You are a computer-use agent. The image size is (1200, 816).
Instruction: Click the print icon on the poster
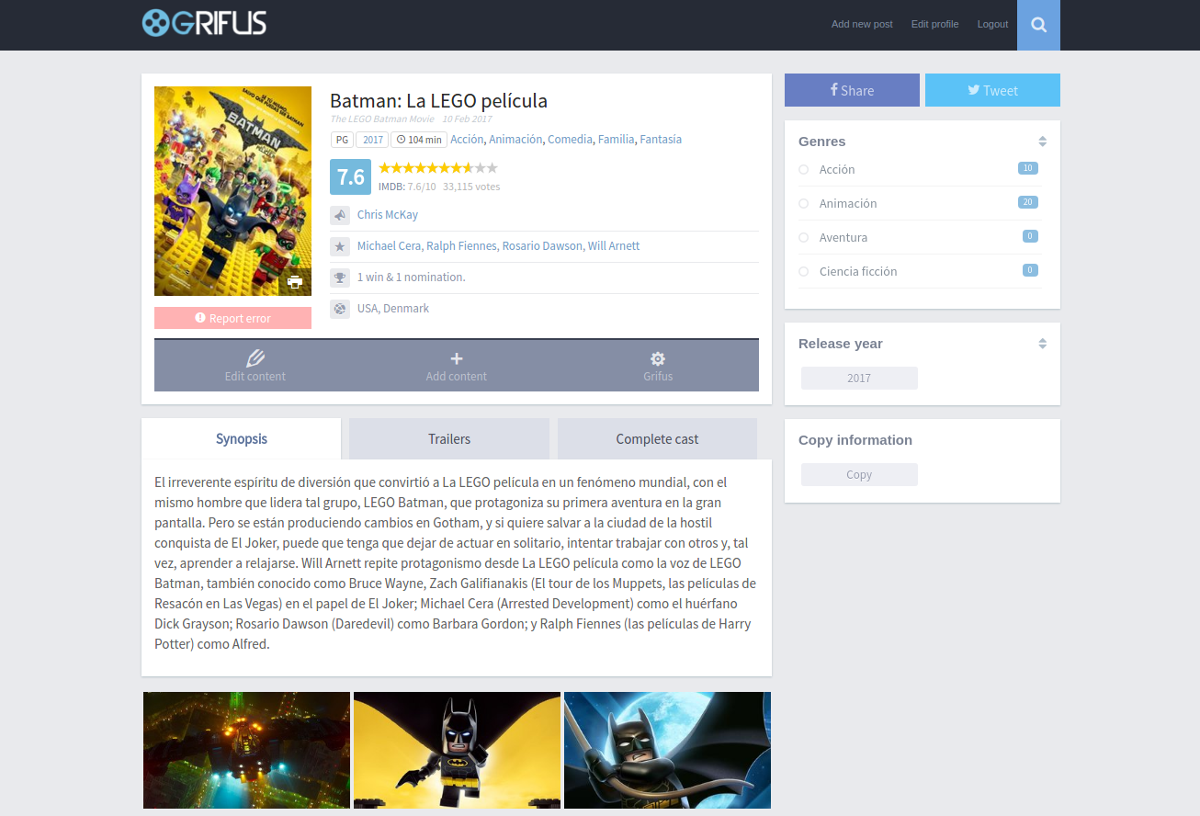[x=295, y=282]
